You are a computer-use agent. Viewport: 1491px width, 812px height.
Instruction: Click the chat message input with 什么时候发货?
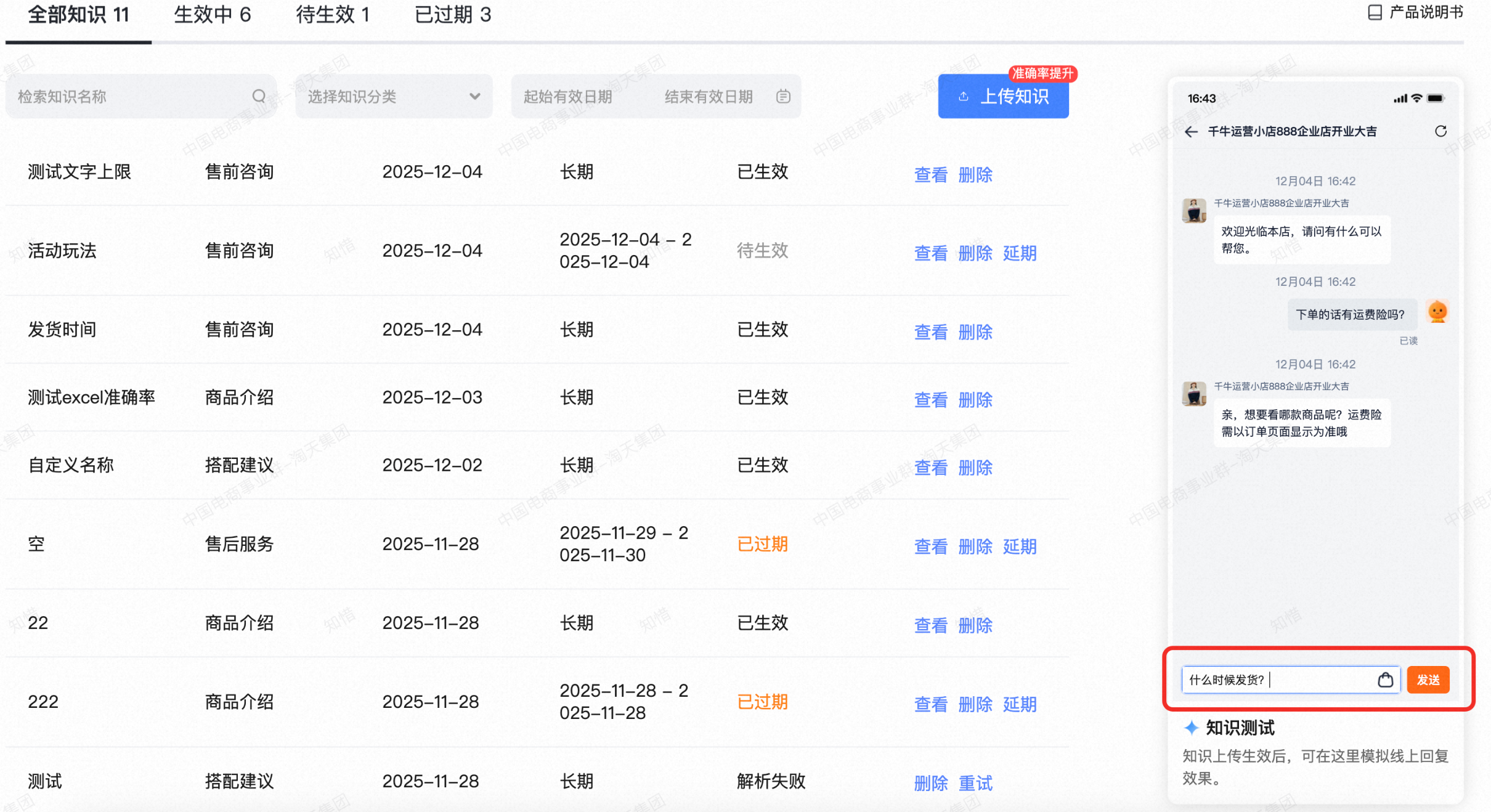pos(1291,680)
